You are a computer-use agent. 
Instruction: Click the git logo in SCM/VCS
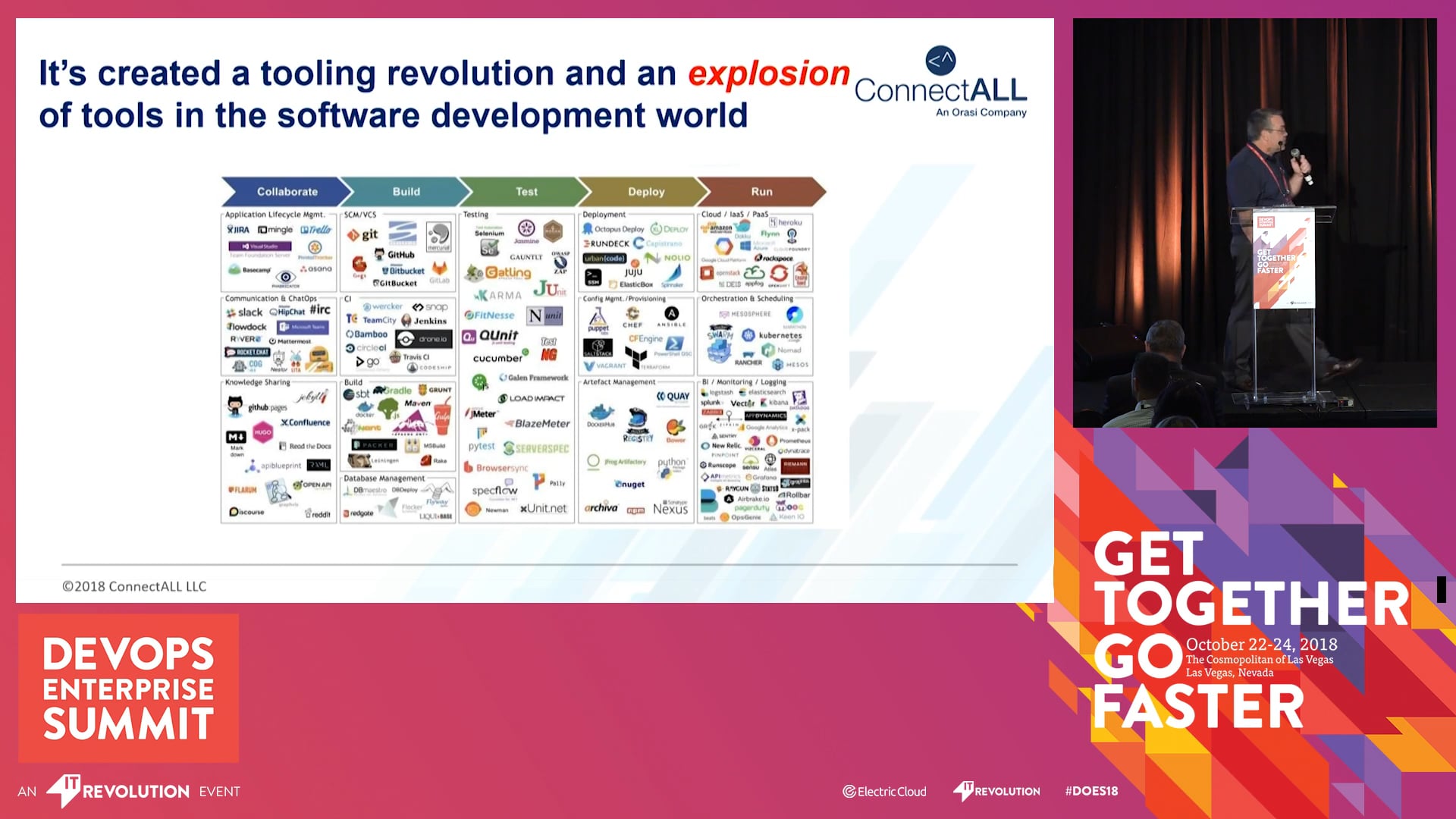click(x=362, y=235)
